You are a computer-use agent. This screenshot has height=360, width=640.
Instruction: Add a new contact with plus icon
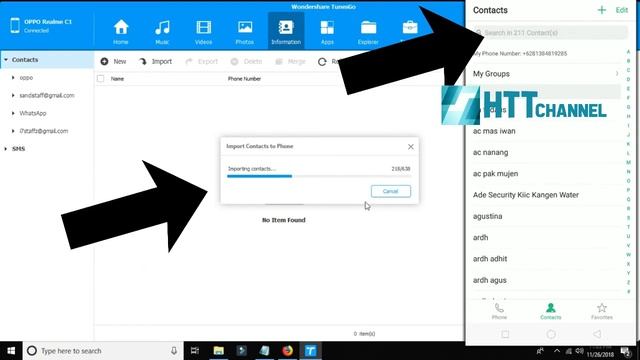[x=602, y=10]
